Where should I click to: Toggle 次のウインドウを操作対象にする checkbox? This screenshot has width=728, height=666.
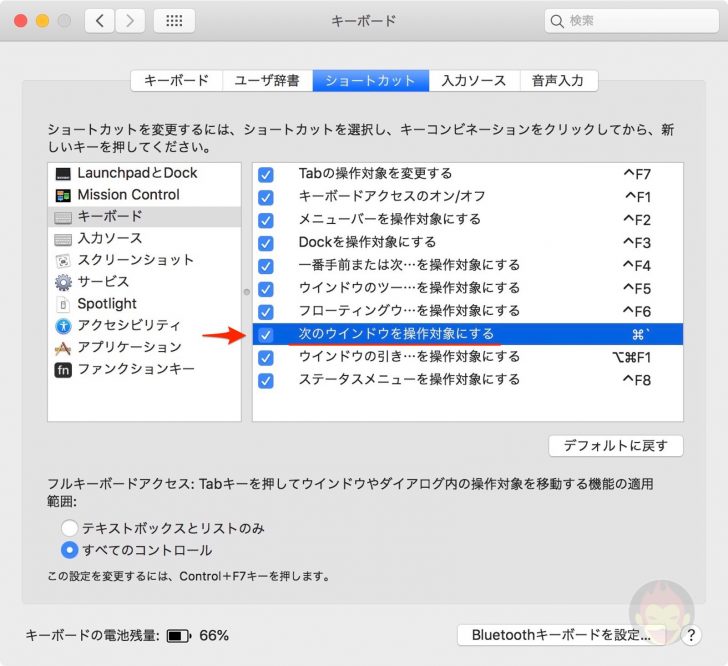coord(266,335)
